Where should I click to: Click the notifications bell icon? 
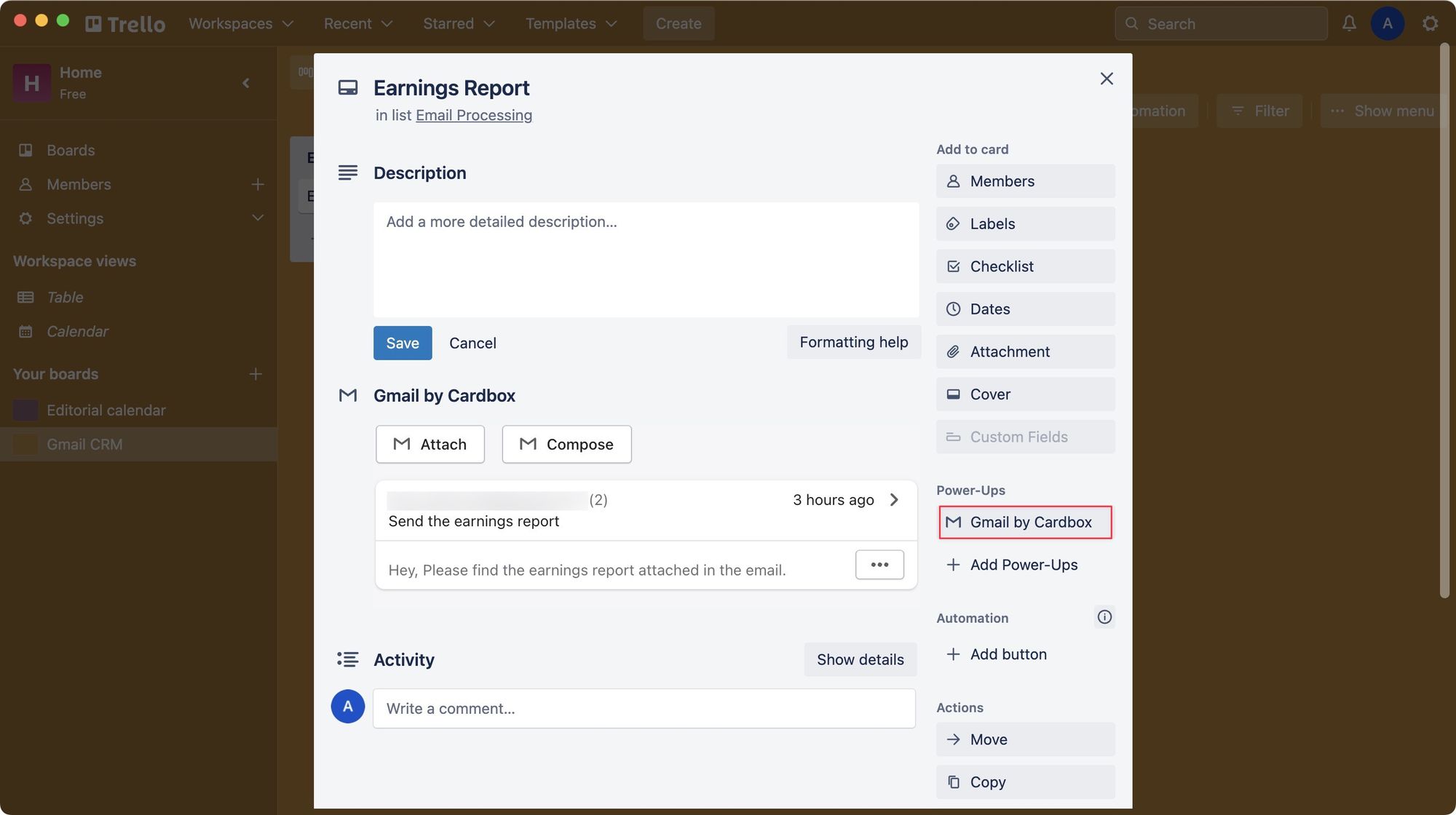coord(1349,23)
